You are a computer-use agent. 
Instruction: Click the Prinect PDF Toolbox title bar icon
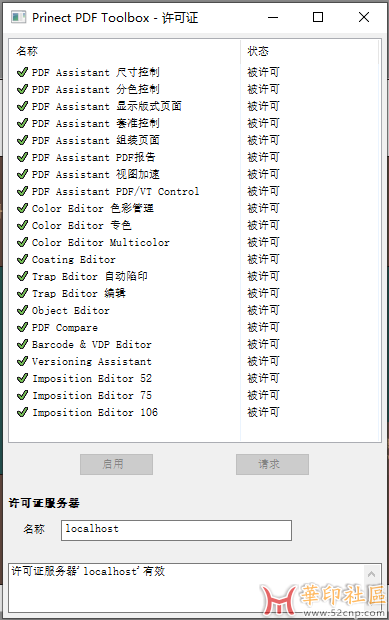19,17
